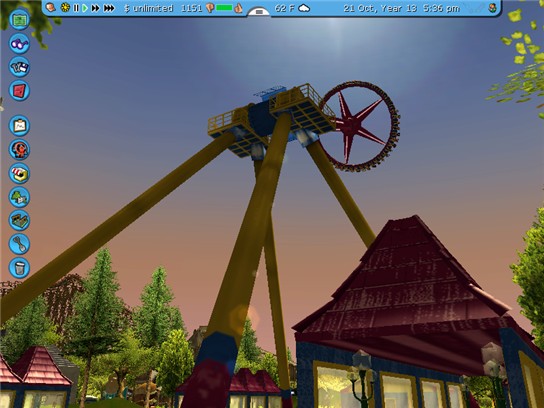This screenshot has width=544, height=408.
Task: Open the rides construction menu
Action: pos(19,150)
